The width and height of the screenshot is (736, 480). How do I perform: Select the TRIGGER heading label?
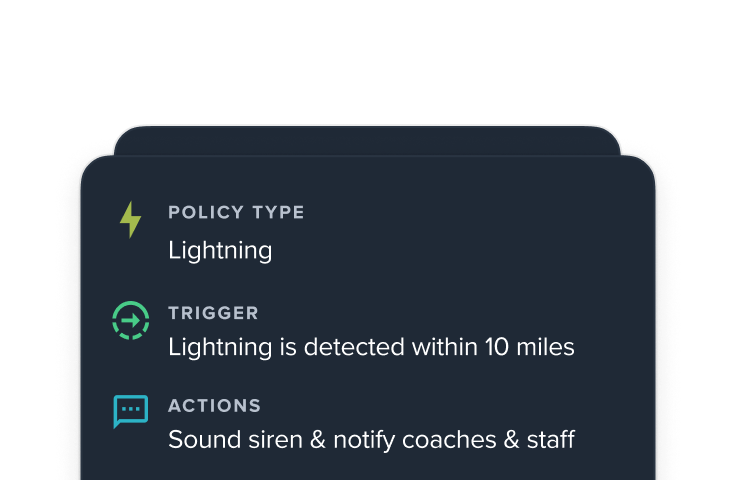(213, 313)
